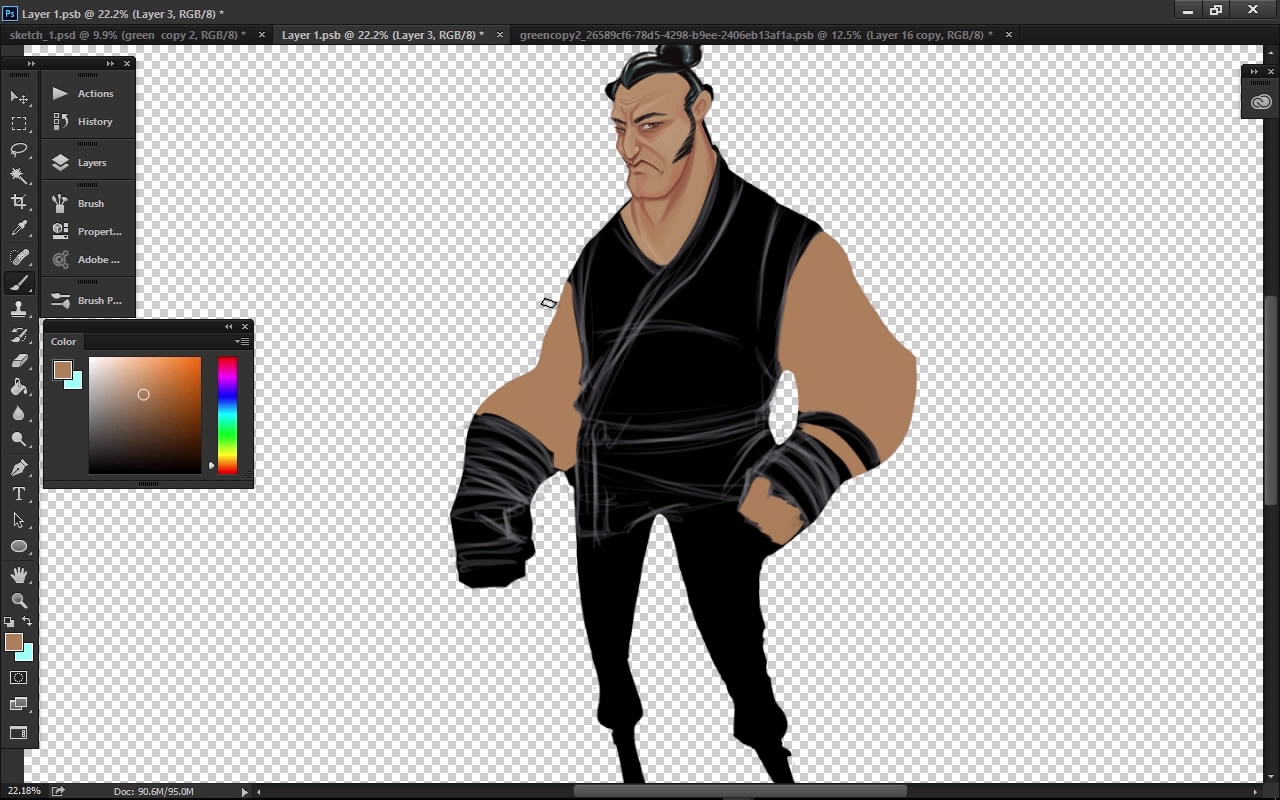Close the panel dock containing Actions

[127, 63]
